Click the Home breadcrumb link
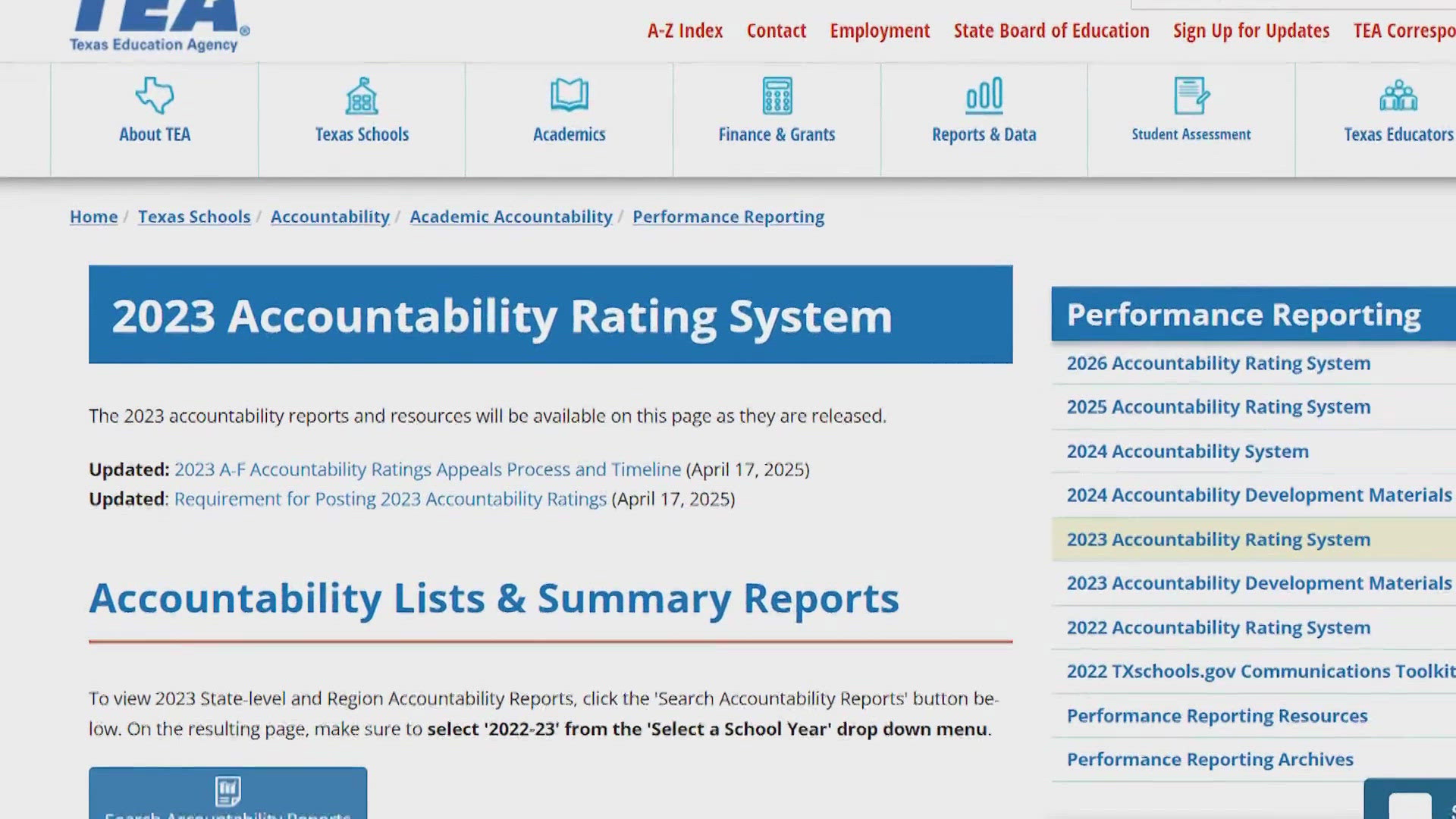Image resolution: width=1456 pixels, height=819 pixels. coord(93,217)
